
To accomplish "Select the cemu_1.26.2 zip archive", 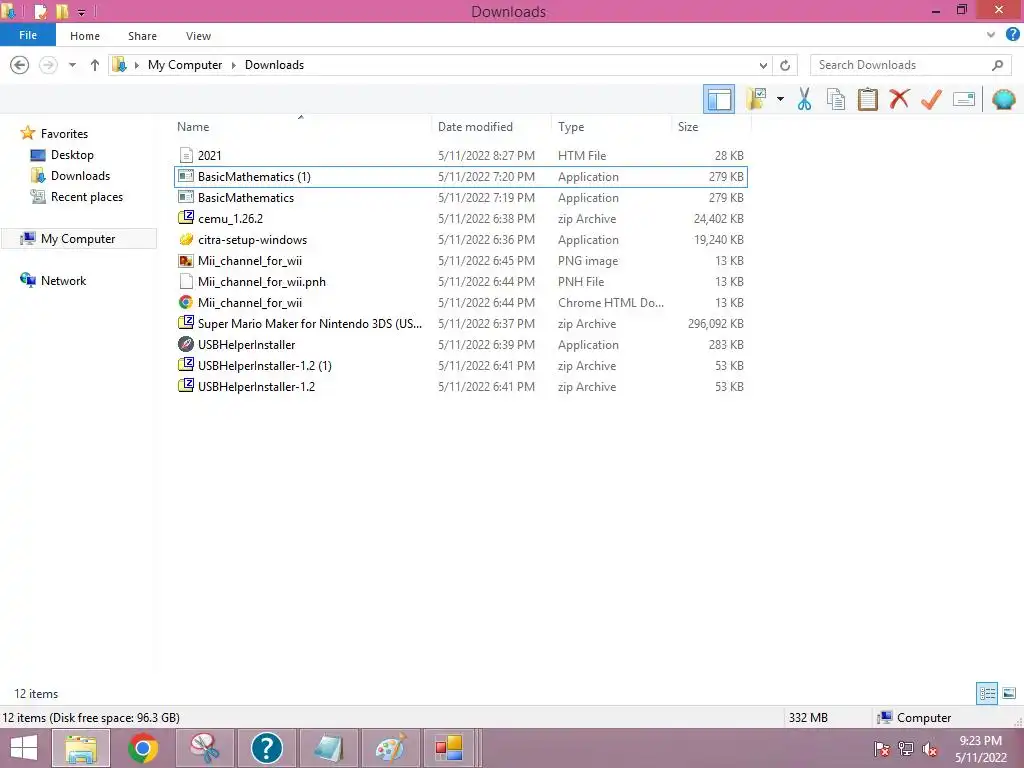I will [461, 218].
